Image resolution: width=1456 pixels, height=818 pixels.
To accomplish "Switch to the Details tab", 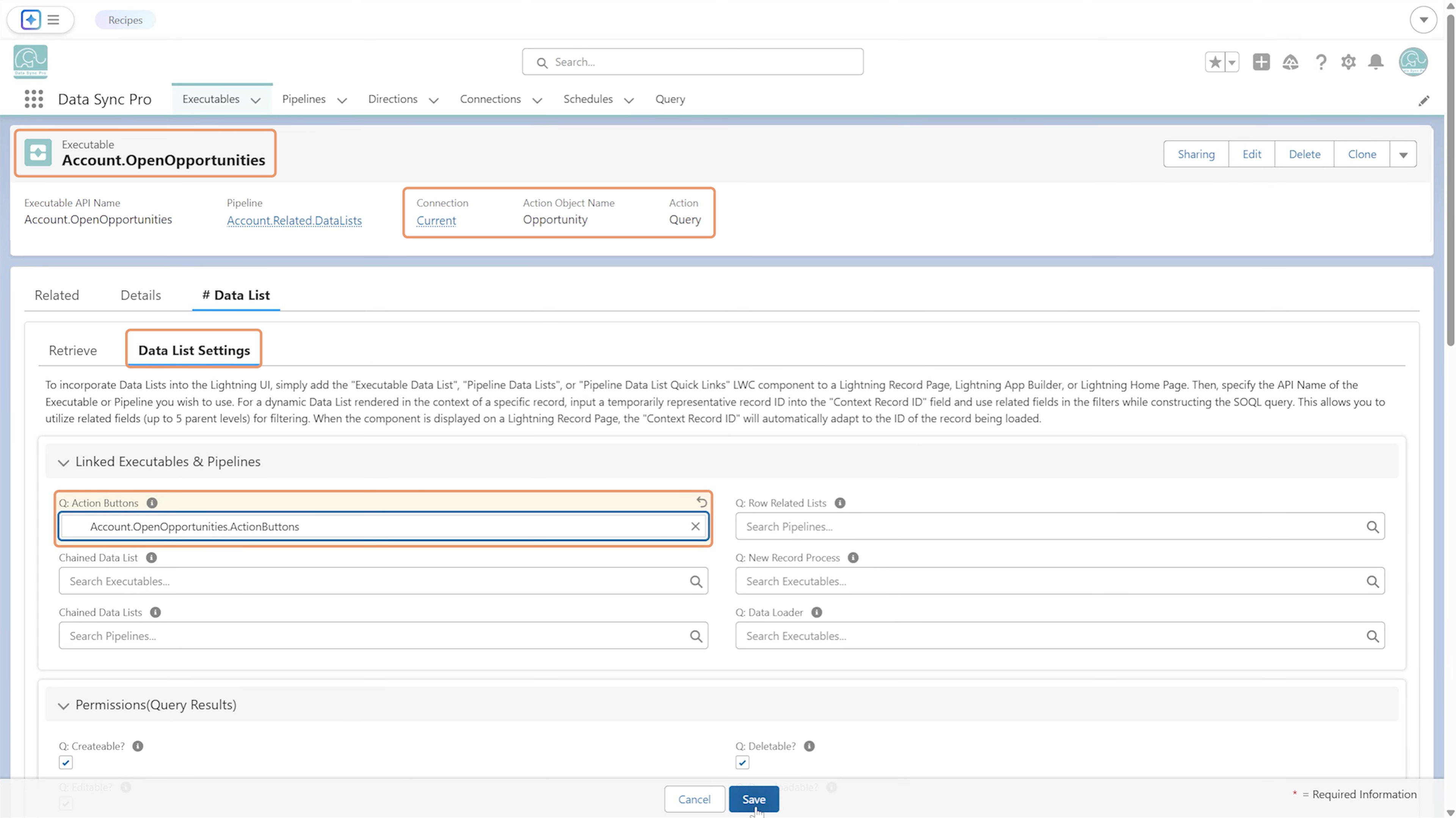I will click(x=141, y=295).
